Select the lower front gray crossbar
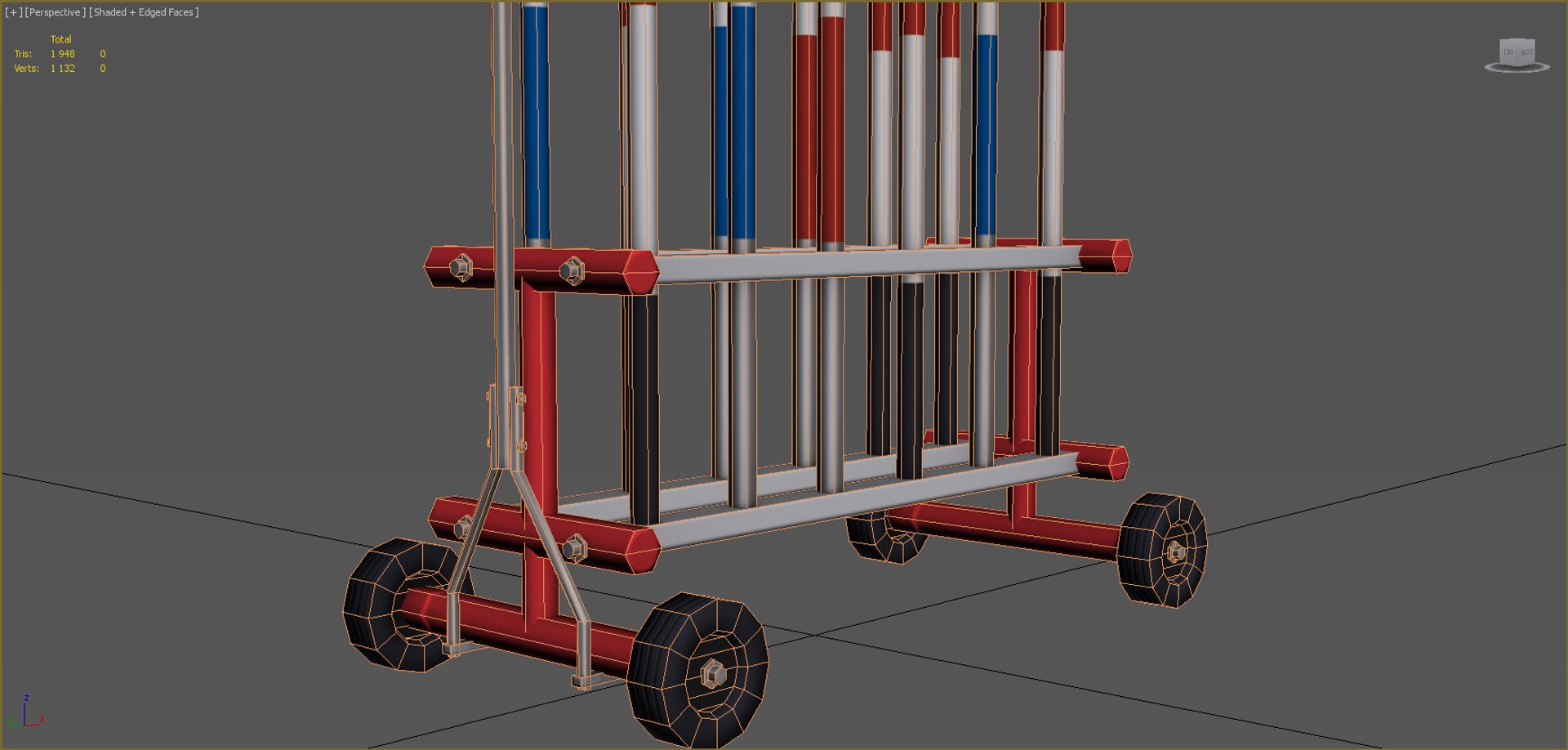1568x750 pixels. point(866,501)
